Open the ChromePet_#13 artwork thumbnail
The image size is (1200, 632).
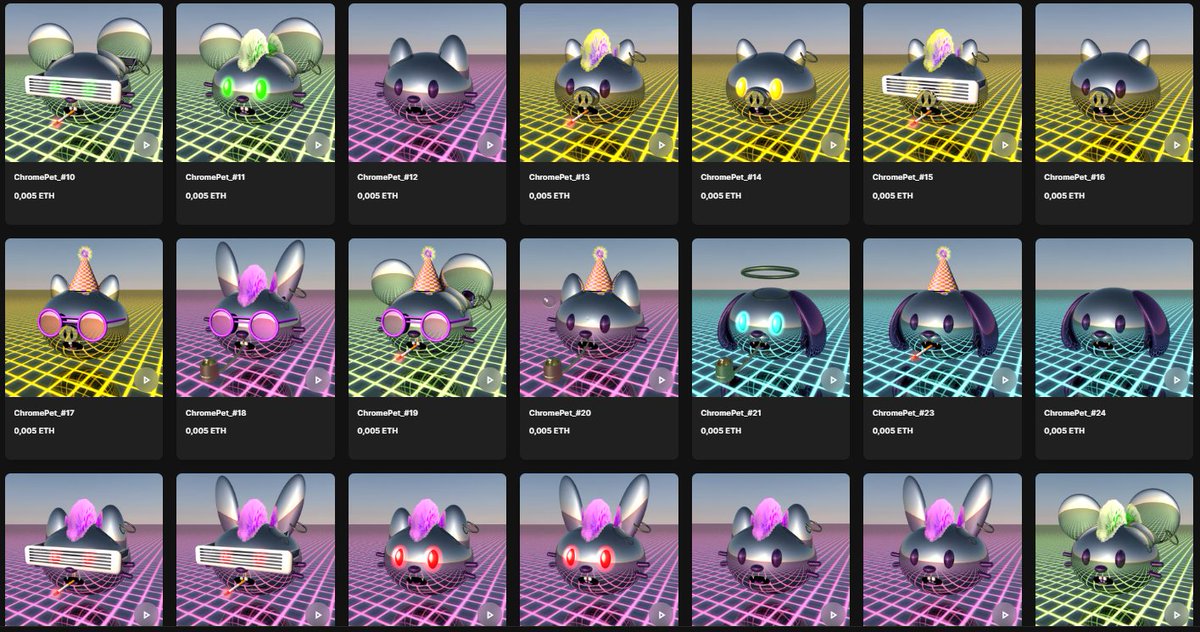click(599, 83)
